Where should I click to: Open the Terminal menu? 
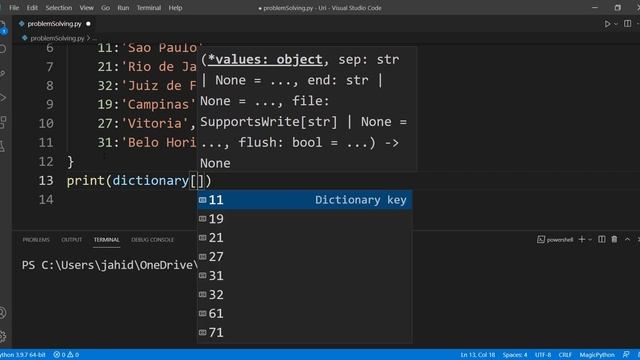(149, 8)
